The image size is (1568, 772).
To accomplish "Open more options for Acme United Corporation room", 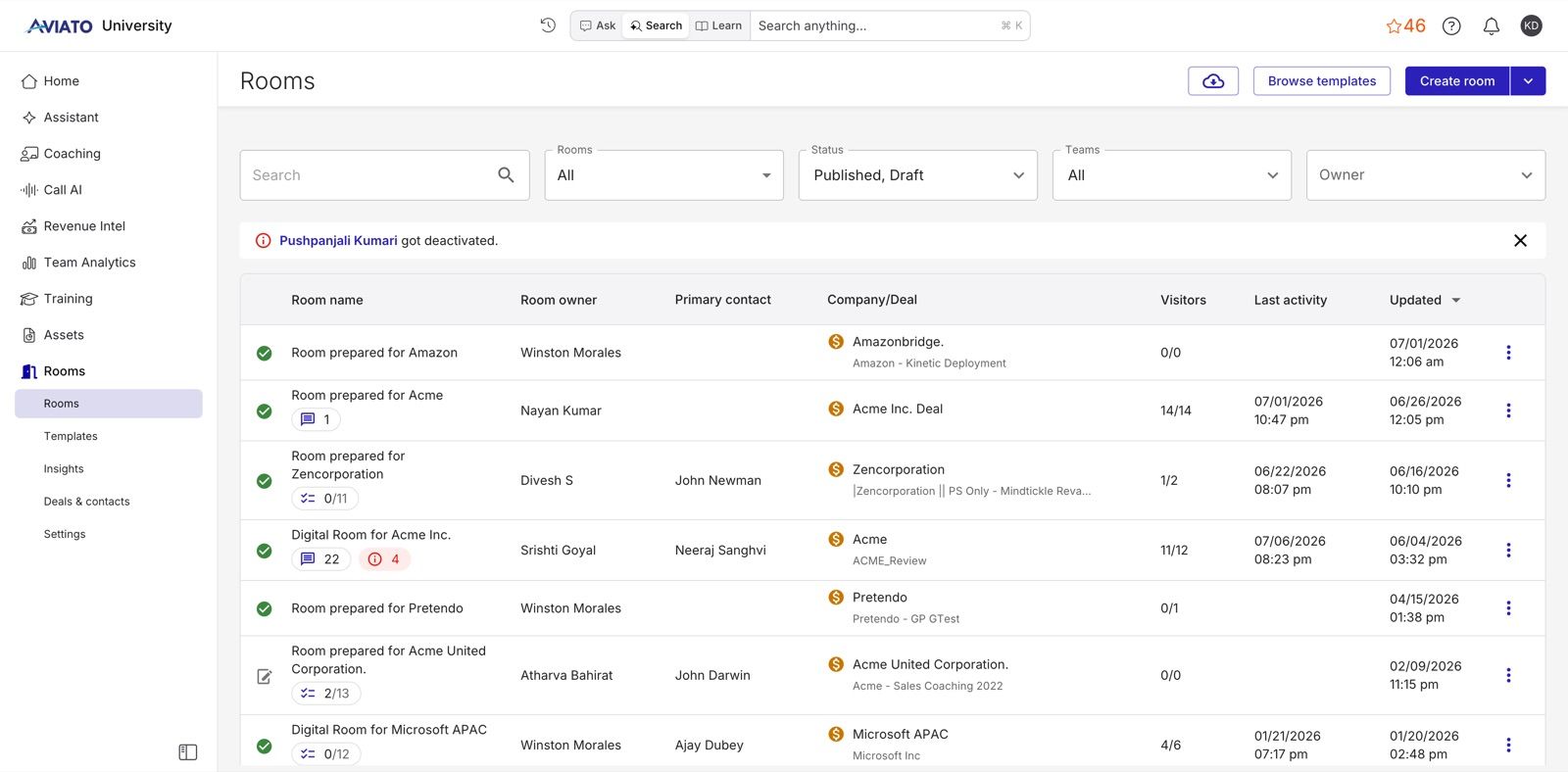I will pyautogui.click(x=1508, y=675).
